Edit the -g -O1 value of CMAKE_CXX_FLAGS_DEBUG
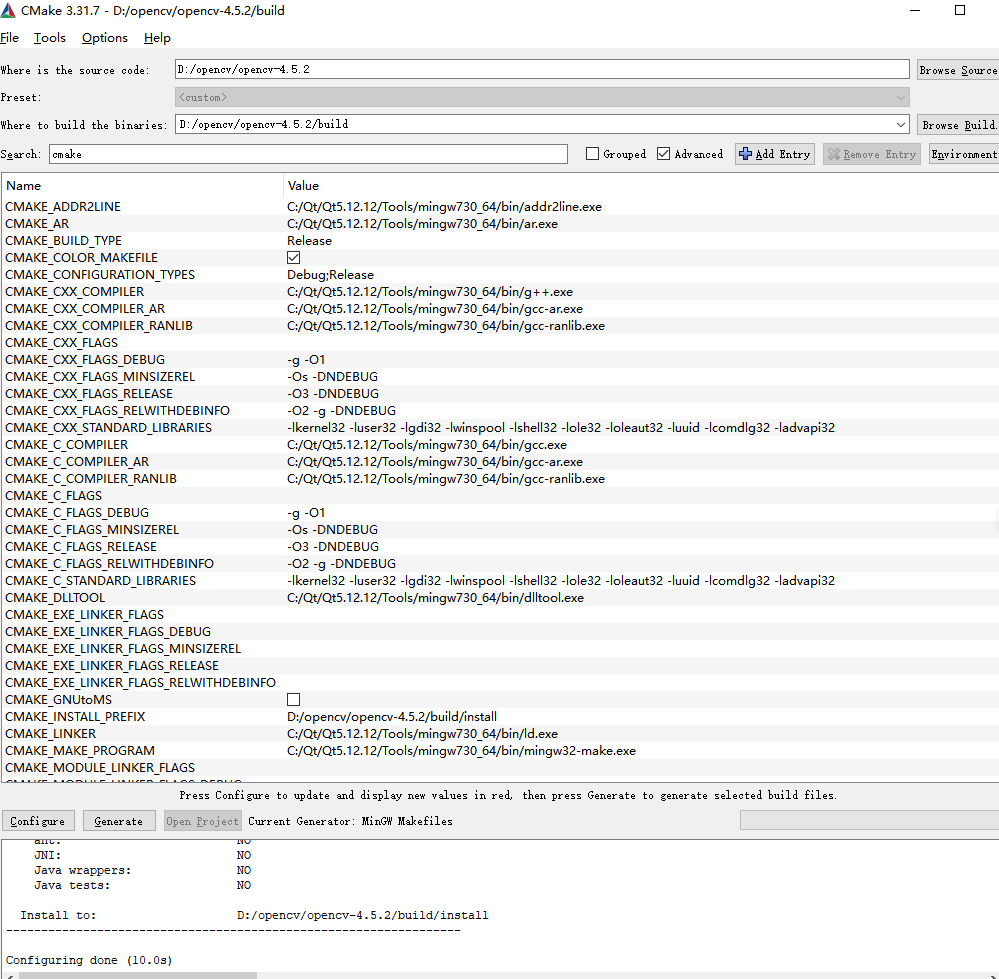The width and height of the screenshot is (999, 979). [306, 360]
